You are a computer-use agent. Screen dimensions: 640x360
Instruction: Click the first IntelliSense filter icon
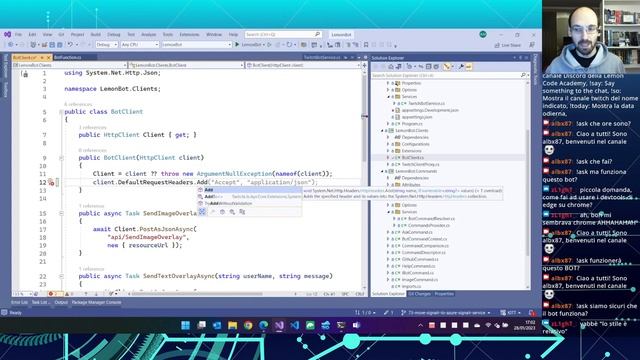coord(202,211)
